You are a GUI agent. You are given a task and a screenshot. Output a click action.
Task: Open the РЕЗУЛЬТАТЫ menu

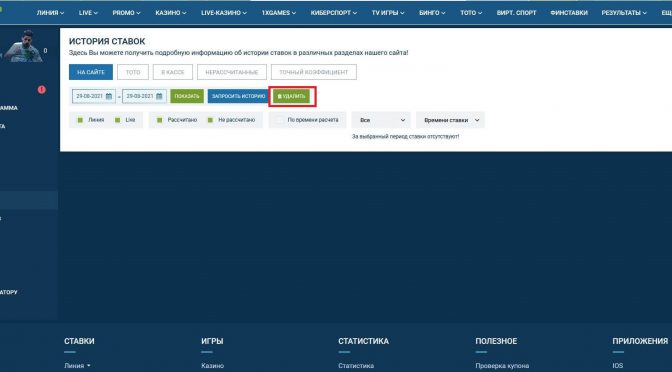[x=624, y=13]
